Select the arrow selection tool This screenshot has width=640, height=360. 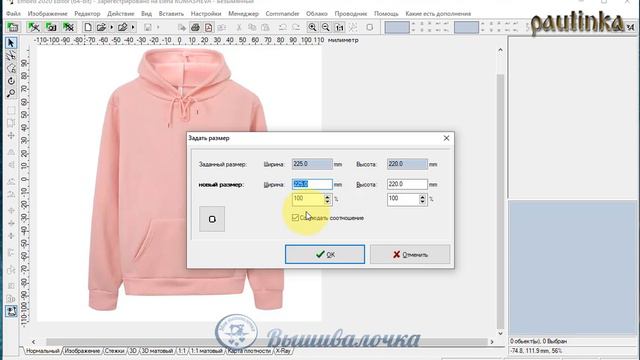pos(11,43)
